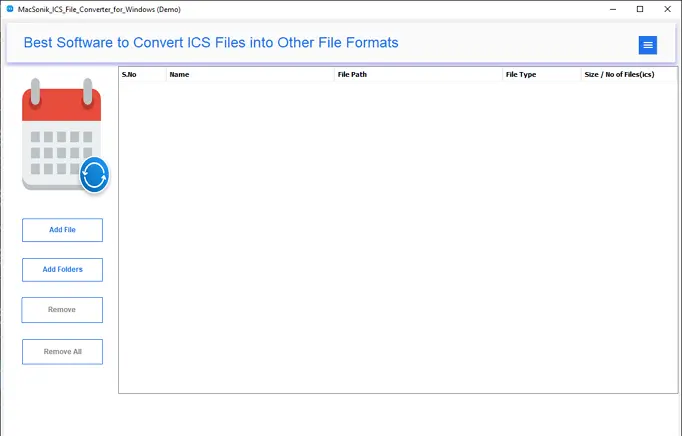Click the blank panel area below Remove All
Viewport: 682px width, 436px height.
pos(62,395)
